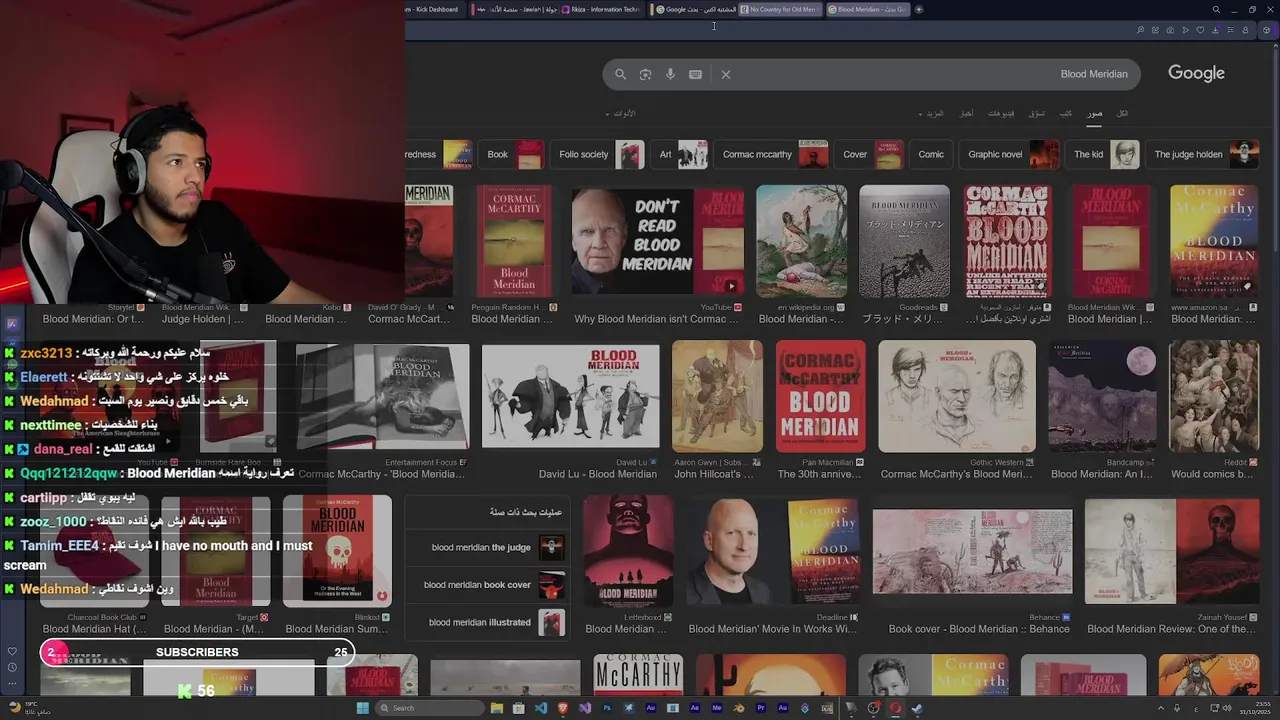Select the فيديوهات (Videos) results tab
Image resolution: width=1280 pixels, height=720 pixels.
pos(1001,114)
